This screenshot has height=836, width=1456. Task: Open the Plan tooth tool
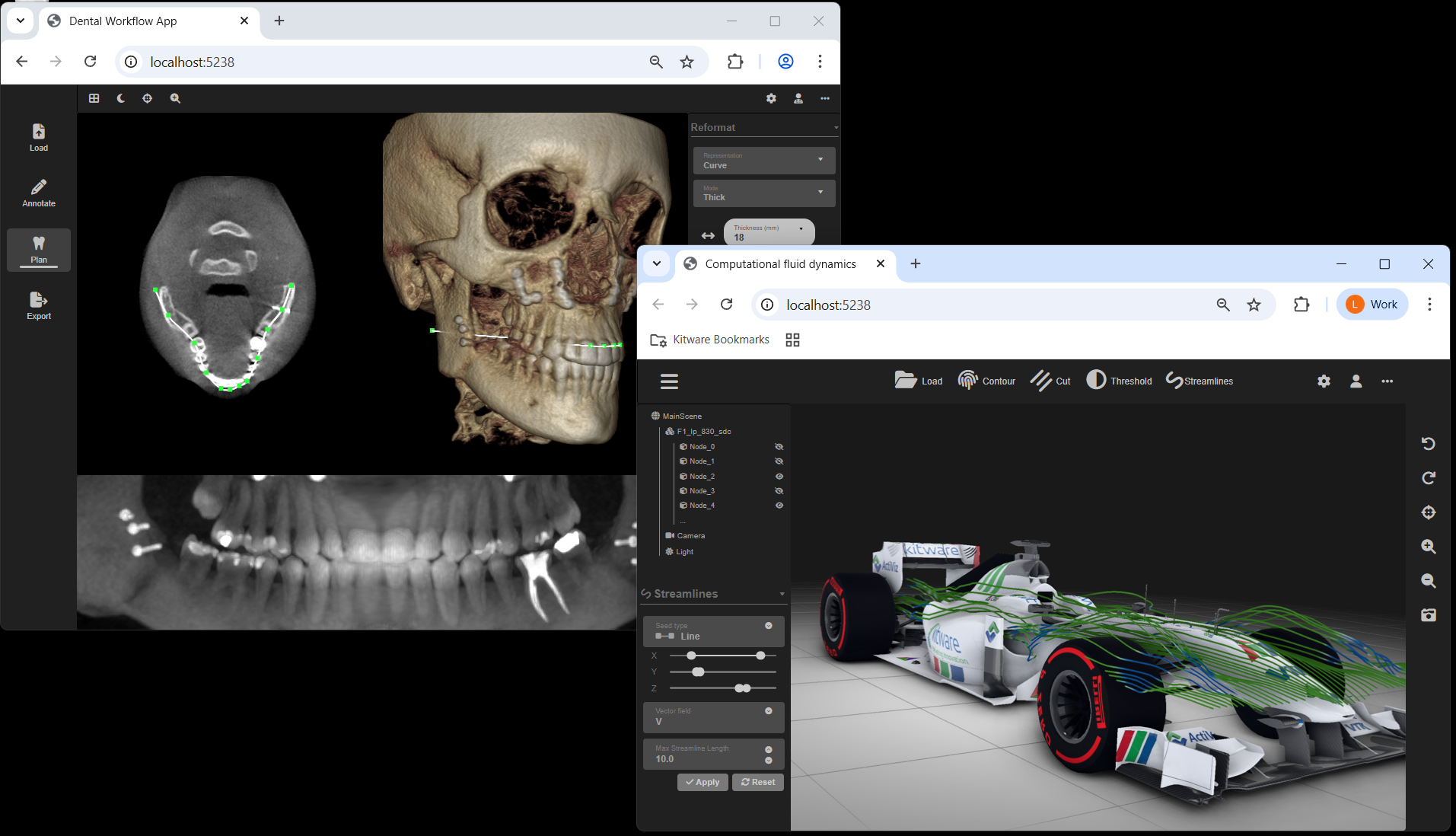point(39,250)
